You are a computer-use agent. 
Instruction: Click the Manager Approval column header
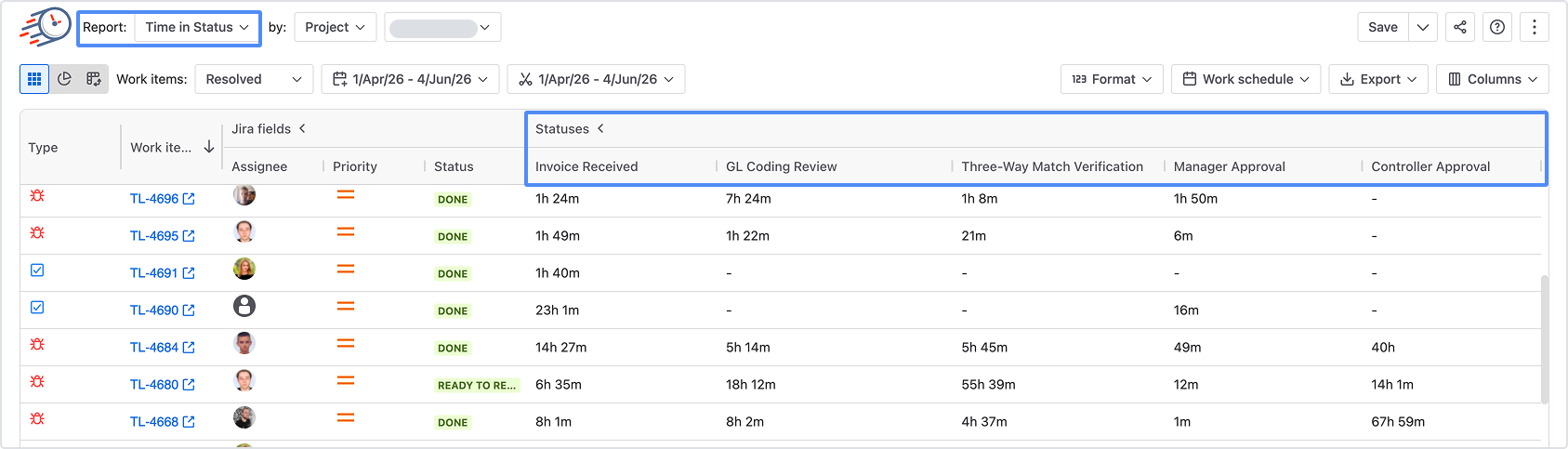pyautogui.click(x=1230, y=166)
